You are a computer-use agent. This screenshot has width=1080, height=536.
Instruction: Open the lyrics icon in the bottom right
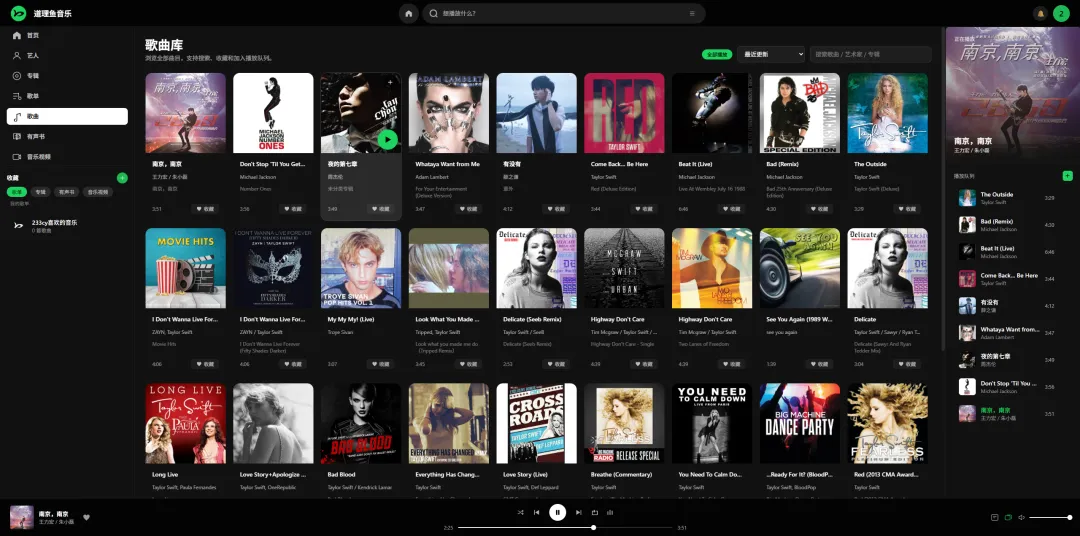pyautogui.click(x=995, y=517)
